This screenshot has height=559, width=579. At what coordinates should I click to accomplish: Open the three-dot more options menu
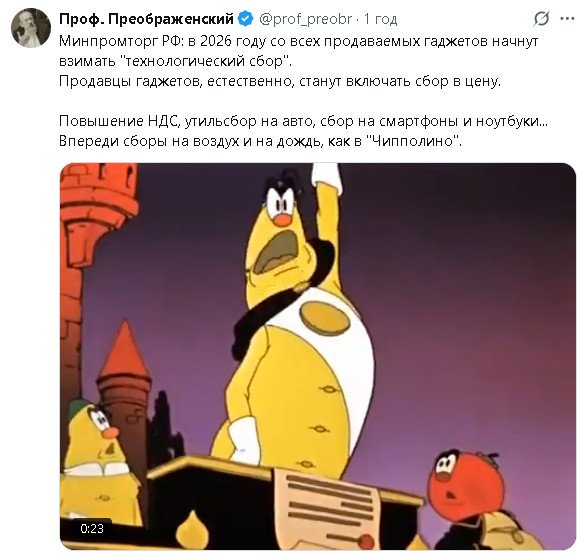568,18
